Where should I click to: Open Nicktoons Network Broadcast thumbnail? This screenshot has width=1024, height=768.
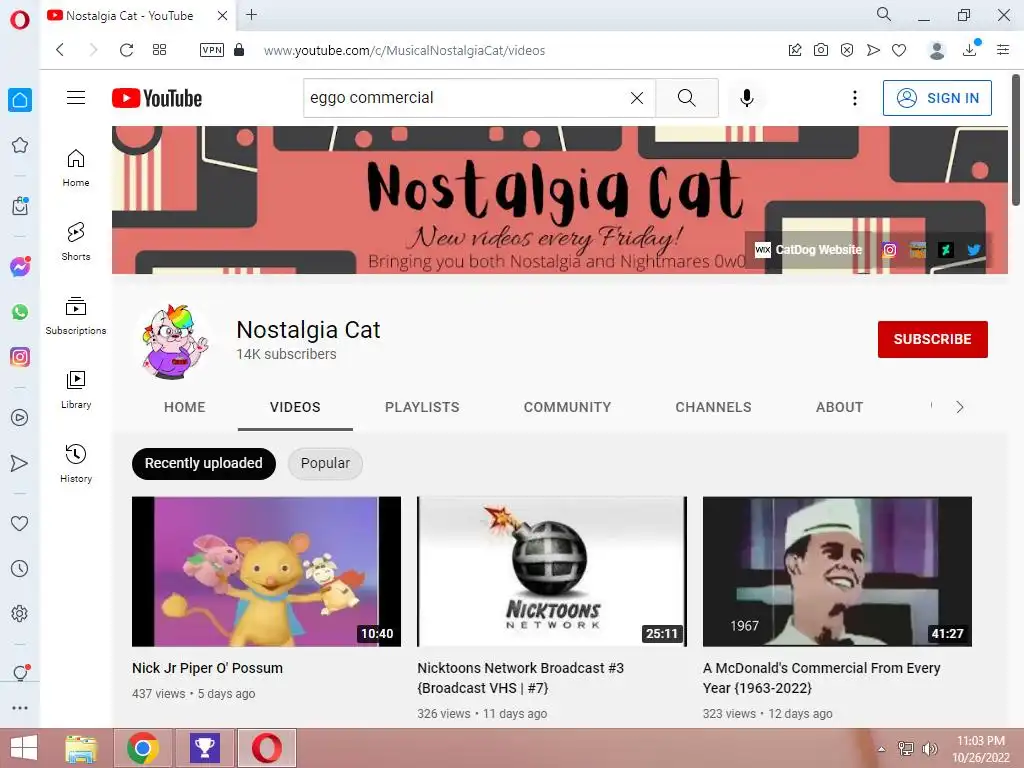coord(552,571)
